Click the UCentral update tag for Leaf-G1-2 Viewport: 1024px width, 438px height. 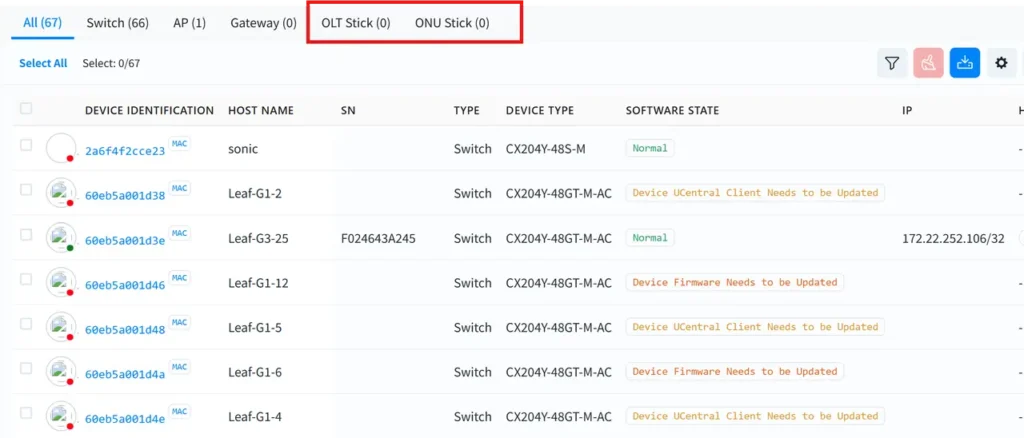(756, 193)
